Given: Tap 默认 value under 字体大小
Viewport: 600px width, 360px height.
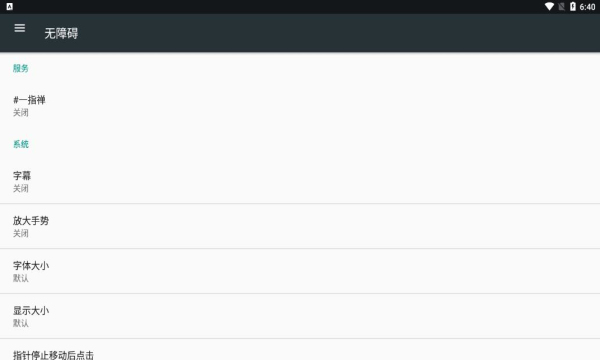Looking at the screenshot, I should (x=21, y=278).
